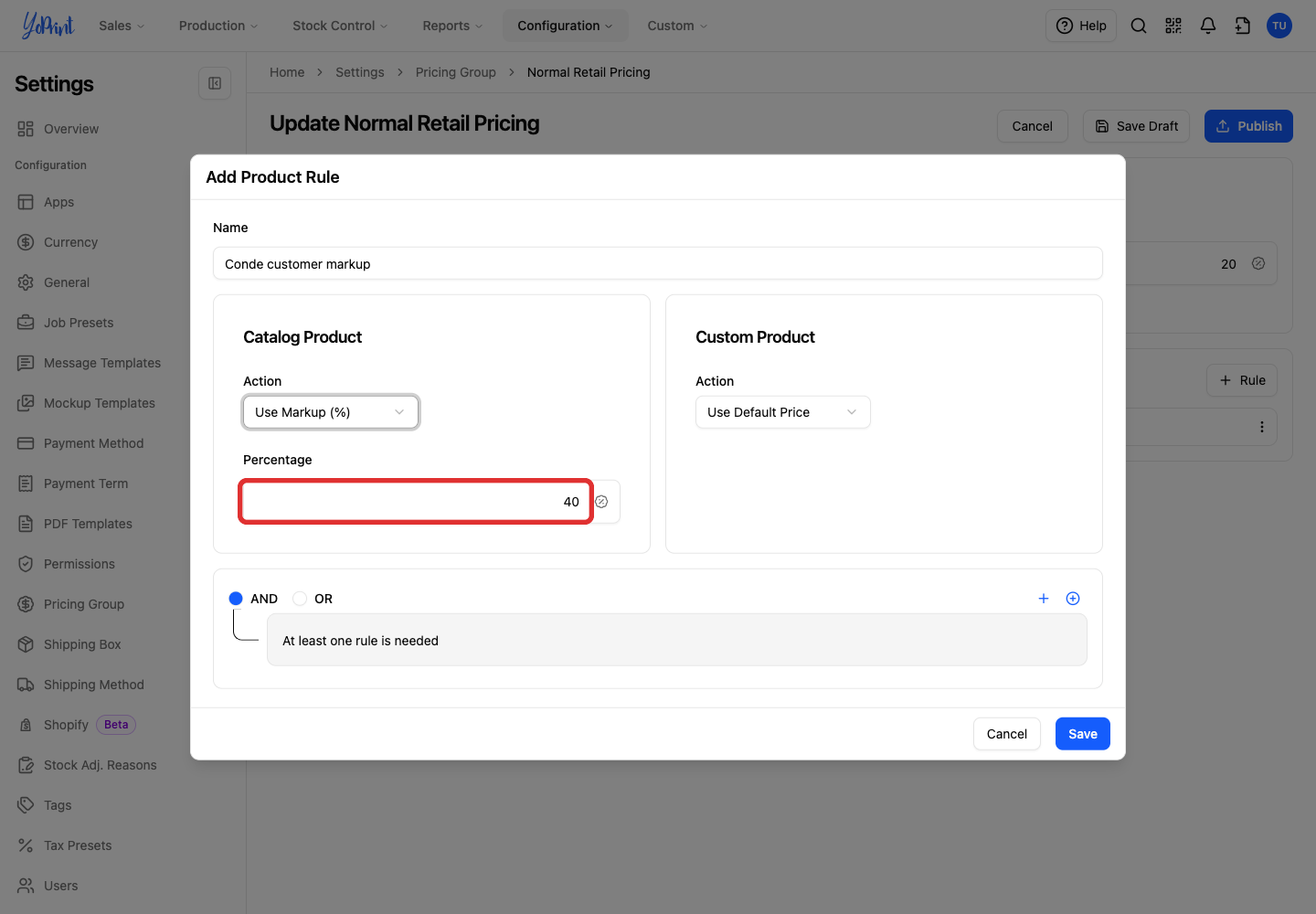
Task: Save the product rule
Action: coord(1083,734)
